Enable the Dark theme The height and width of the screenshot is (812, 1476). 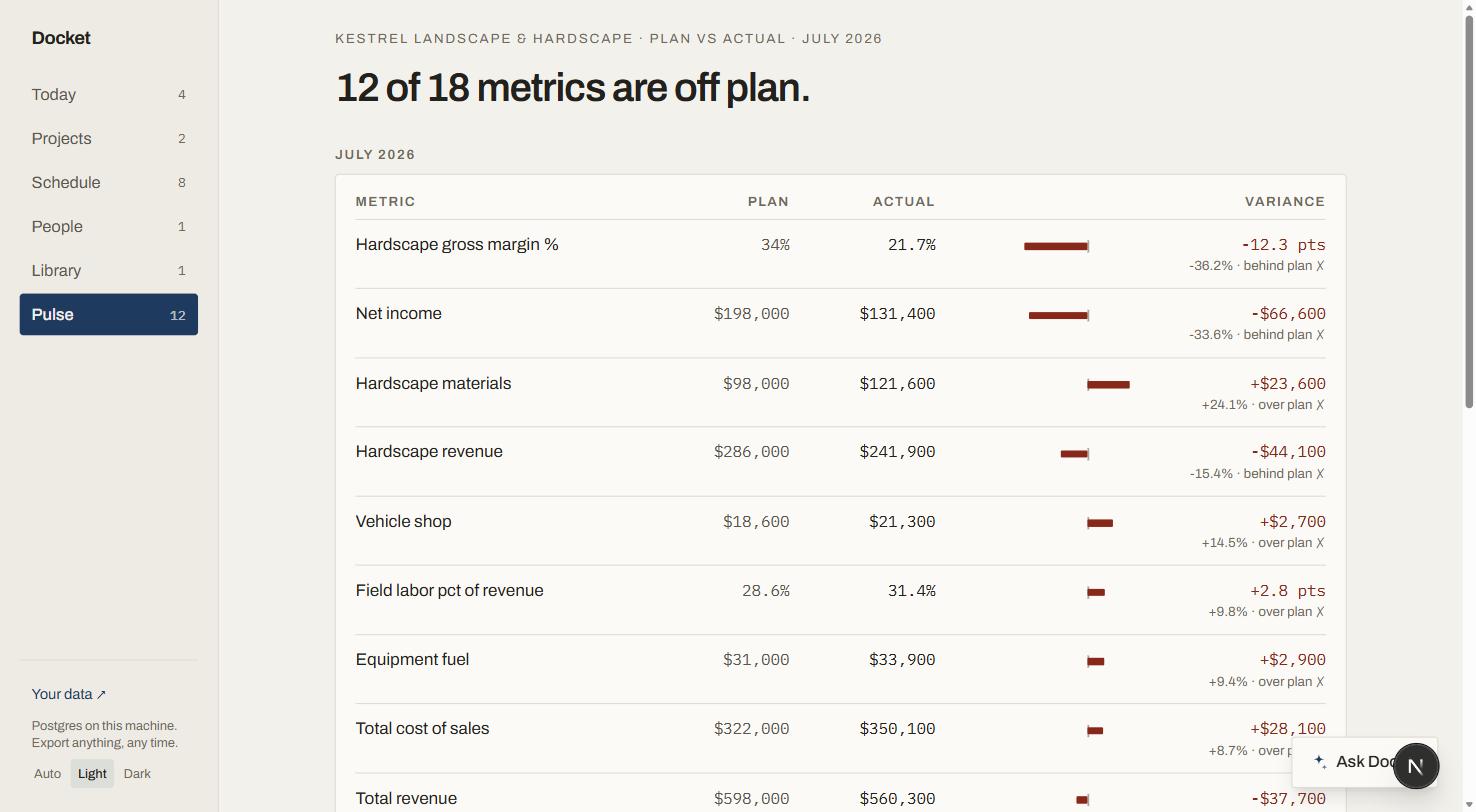(137, 774)
